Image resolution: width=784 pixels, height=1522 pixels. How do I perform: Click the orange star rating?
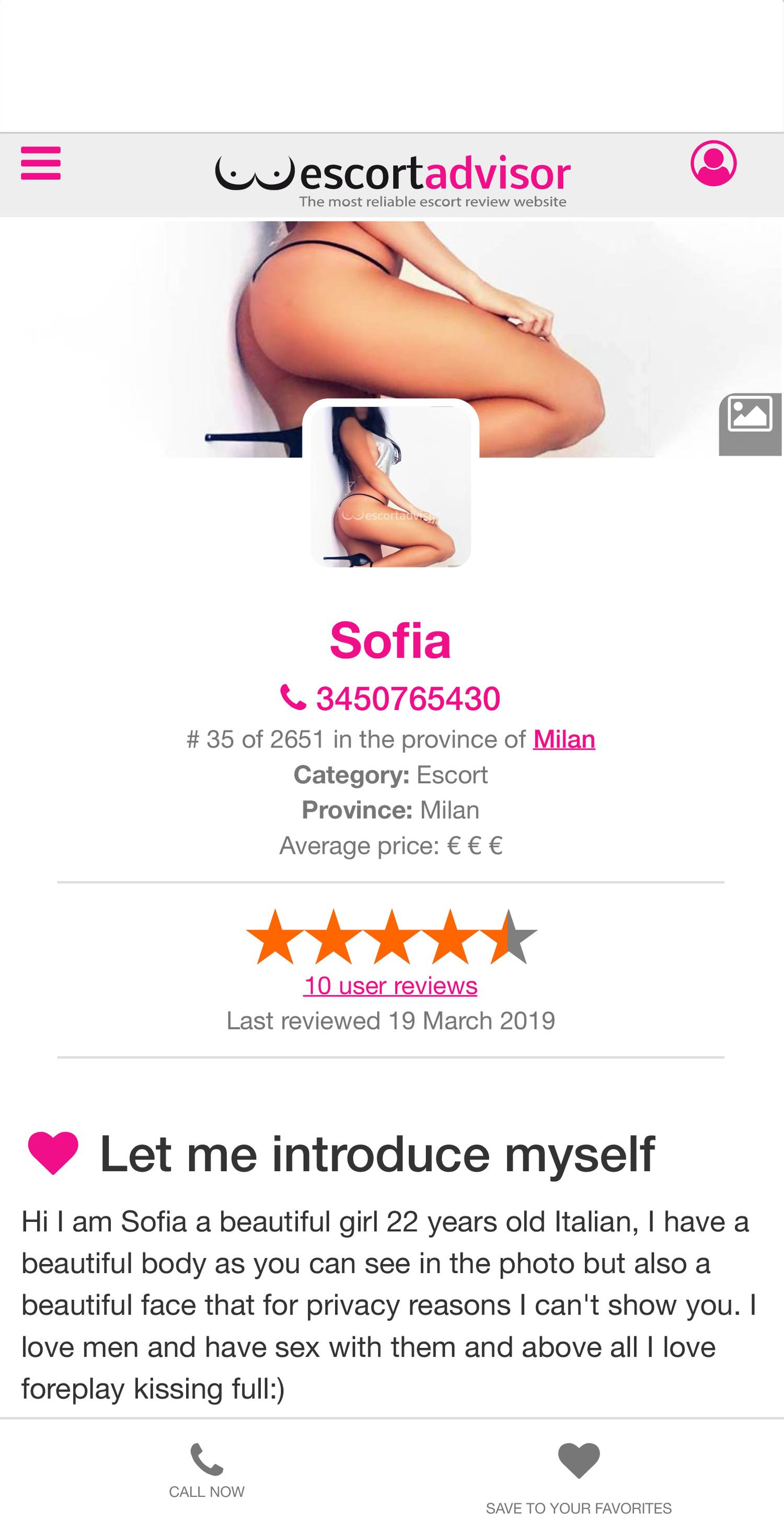(391, 937)
